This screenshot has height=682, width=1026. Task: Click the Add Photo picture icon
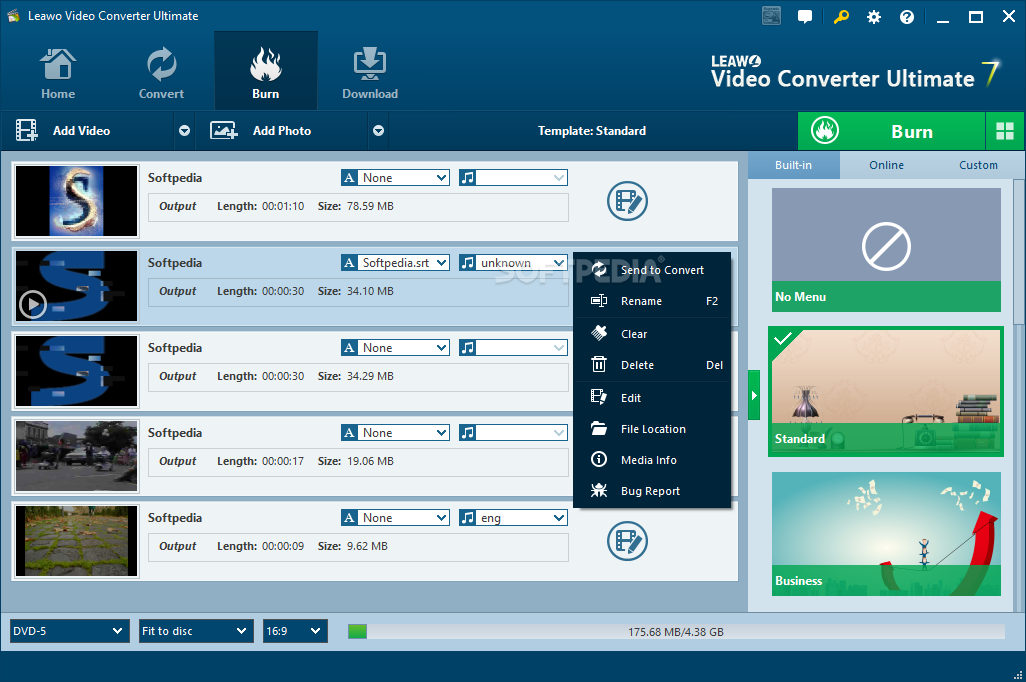tap(223, 130)
